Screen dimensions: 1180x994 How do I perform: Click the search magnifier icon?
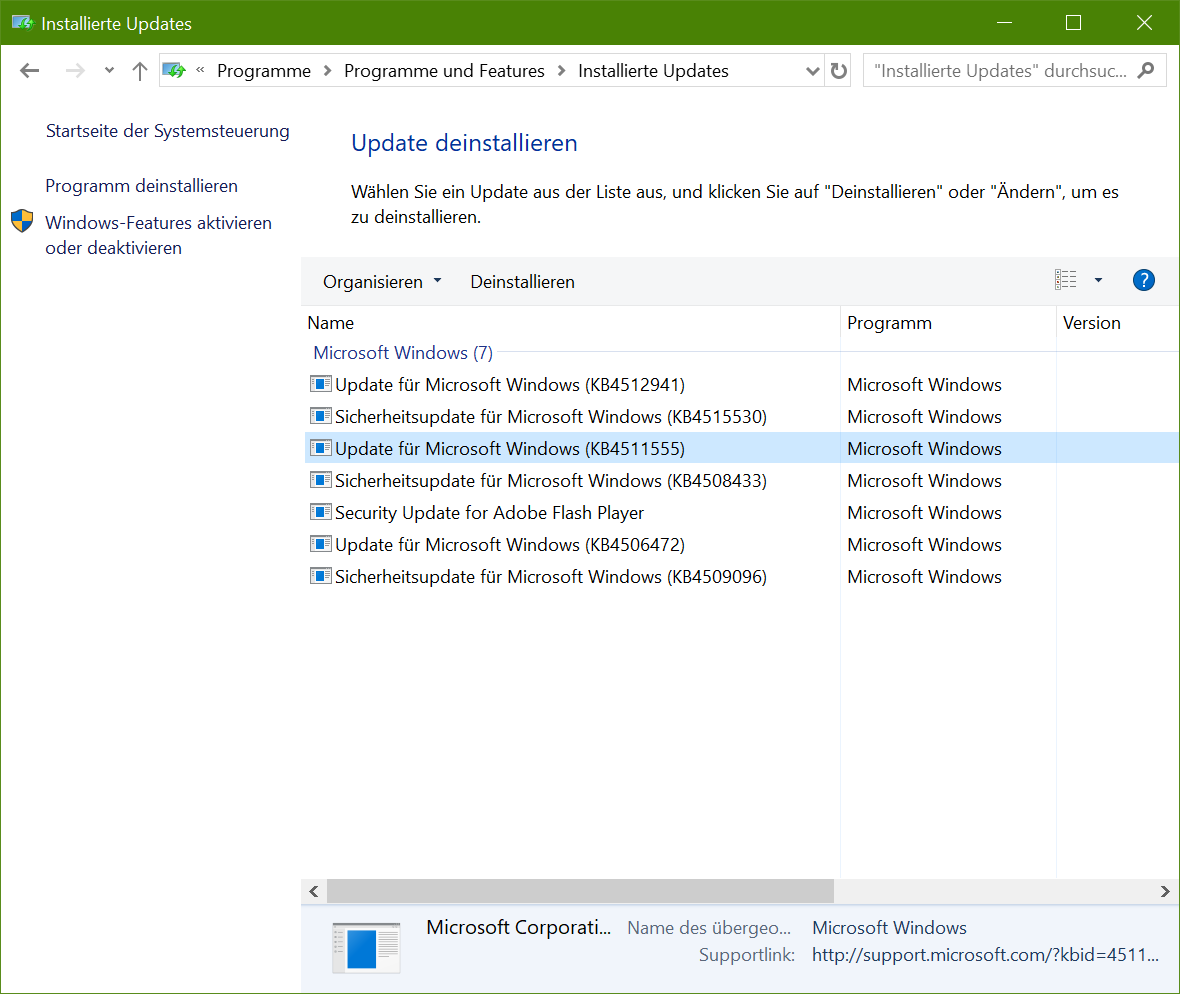(x=1146, y=71)
